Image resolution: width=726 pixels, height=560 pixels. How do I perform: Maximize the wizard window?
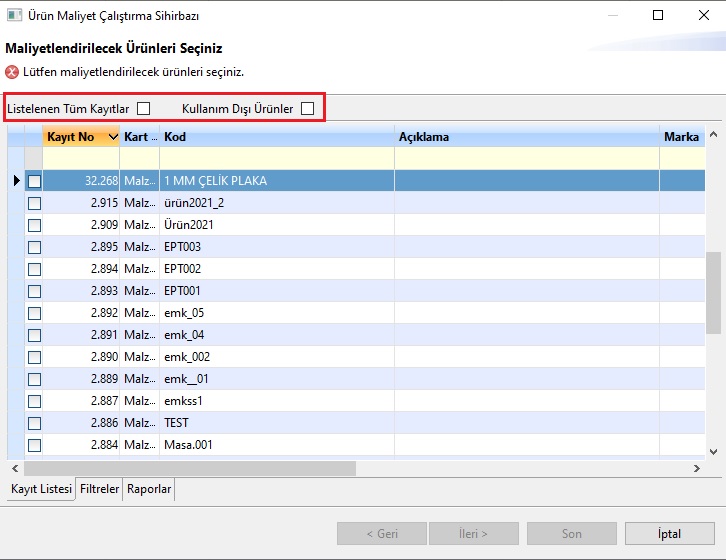point(658,15)
